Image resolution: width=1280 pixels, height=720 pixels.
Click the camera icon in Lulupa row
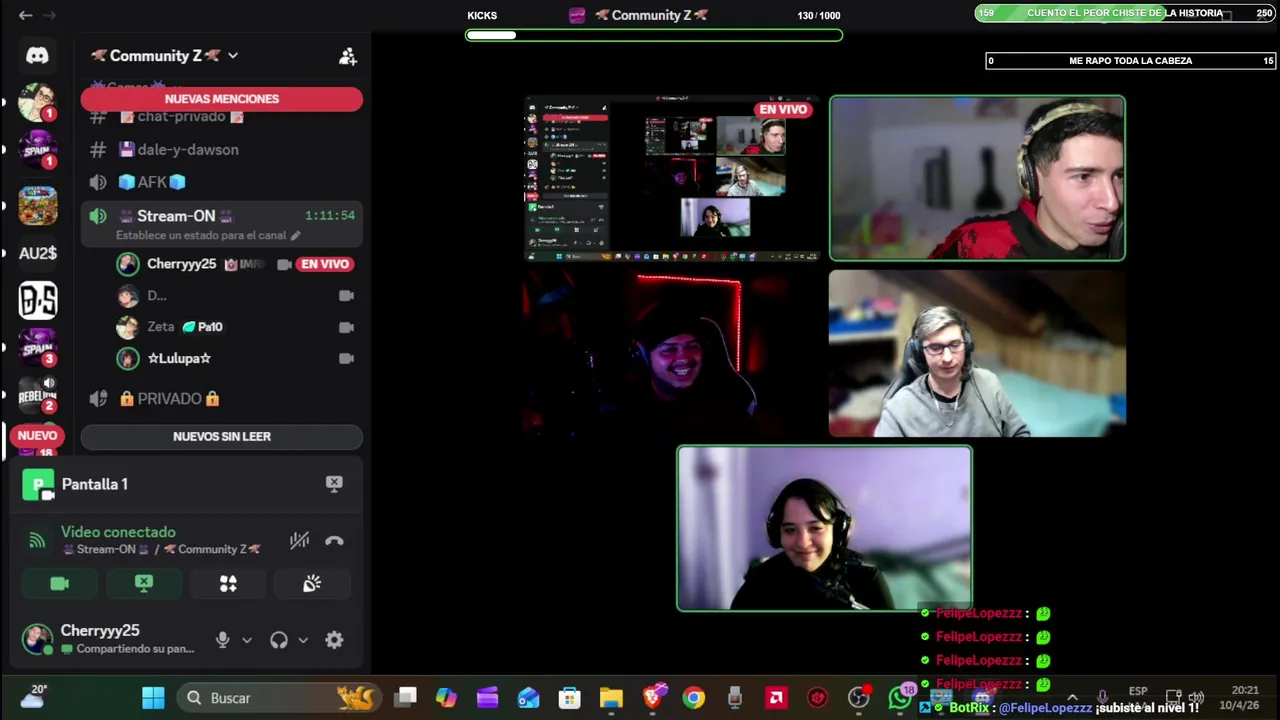click(x=346, y=358)
